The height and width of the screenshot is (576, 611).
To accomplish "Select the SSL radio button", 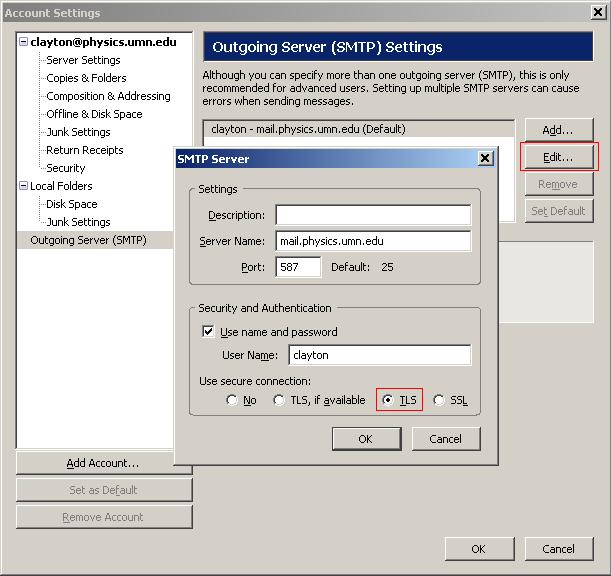I will [439, 400].
